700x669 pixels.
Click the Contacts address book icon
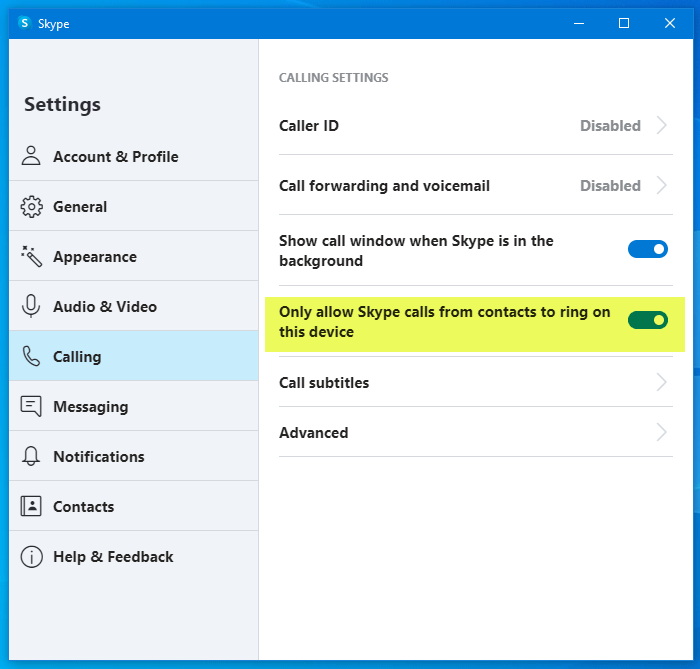[x=31, y=506]
